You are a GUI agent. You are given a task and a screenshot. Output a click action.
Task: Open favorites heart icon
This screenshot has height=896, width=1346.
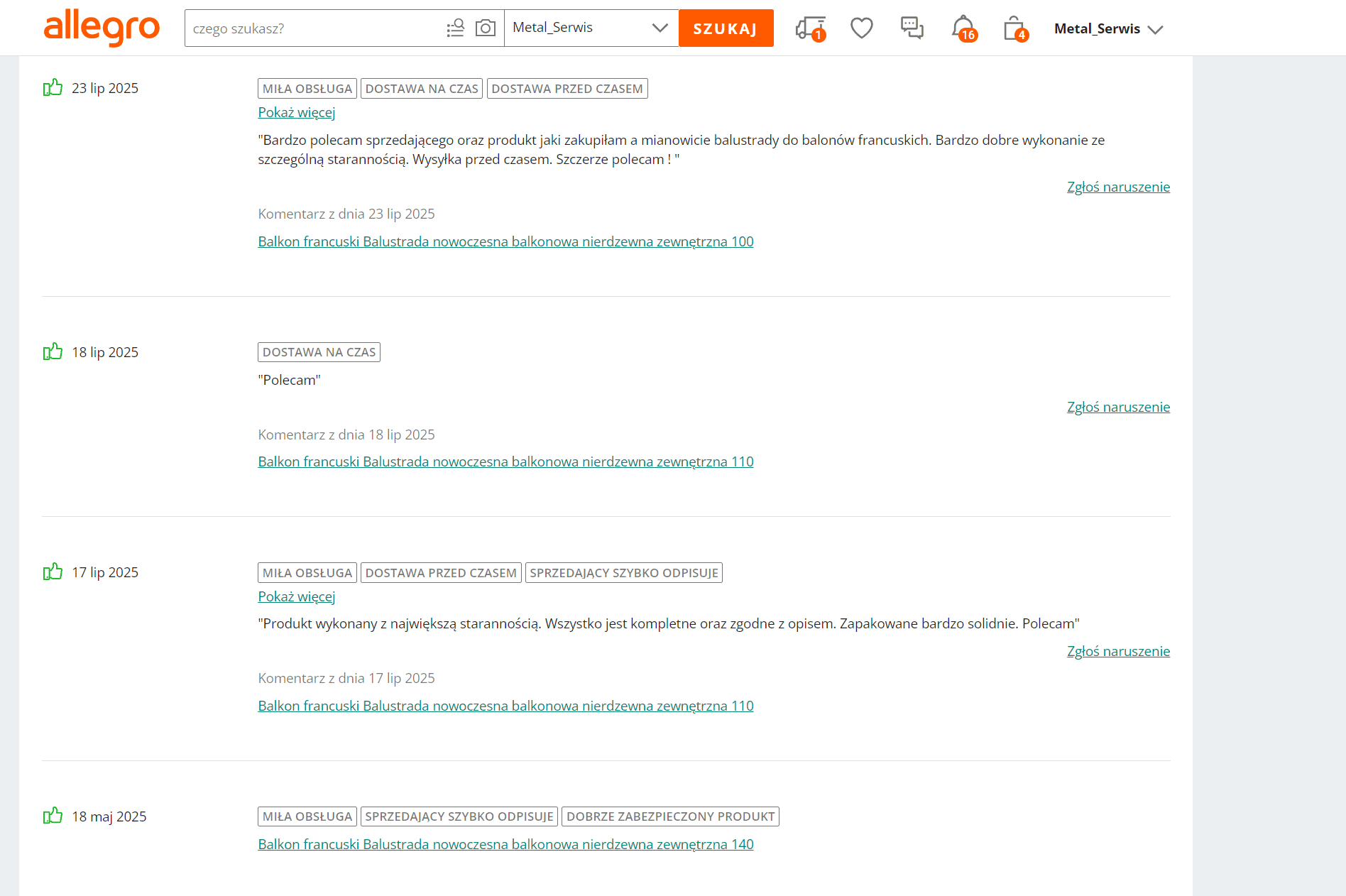(861, 28)
